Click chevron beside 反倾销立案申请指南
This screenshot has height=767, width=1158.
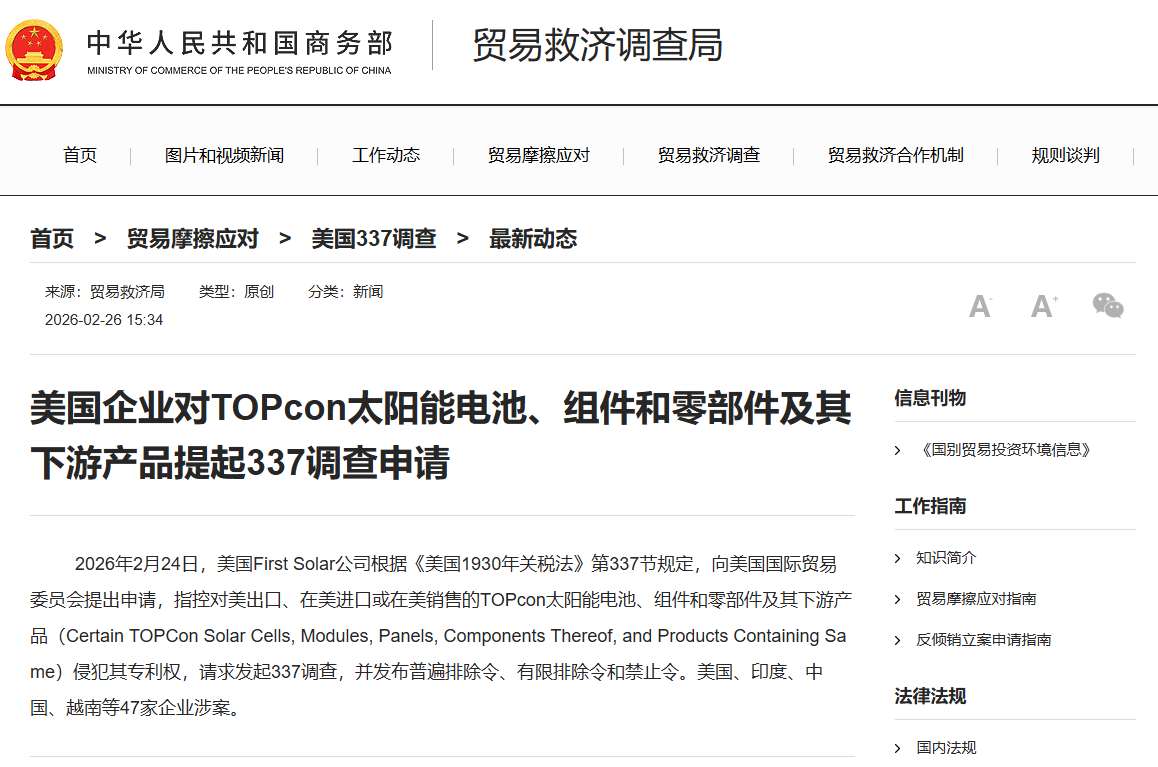(x=897, y=641)
